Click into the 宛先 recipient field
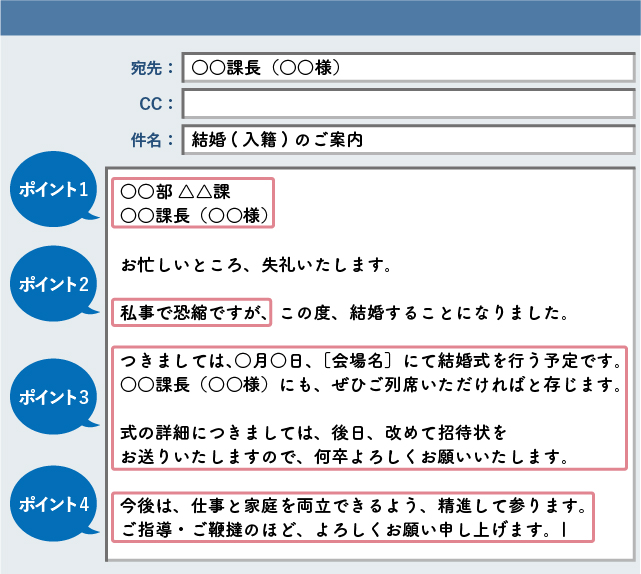 [x=407, y=68]
